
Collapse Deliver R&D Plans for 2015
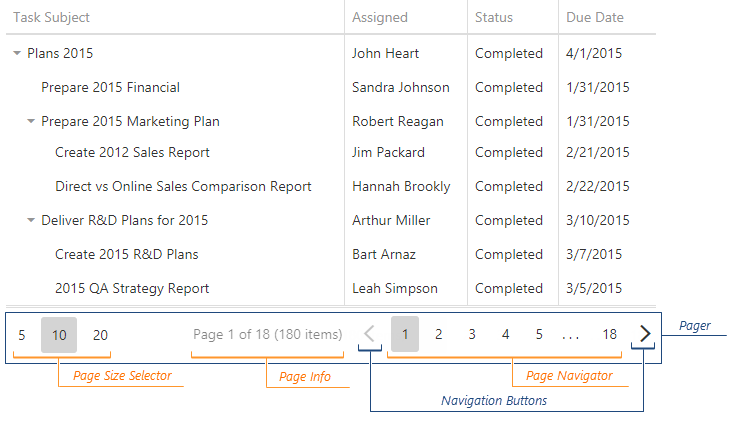tap(31, 220)
